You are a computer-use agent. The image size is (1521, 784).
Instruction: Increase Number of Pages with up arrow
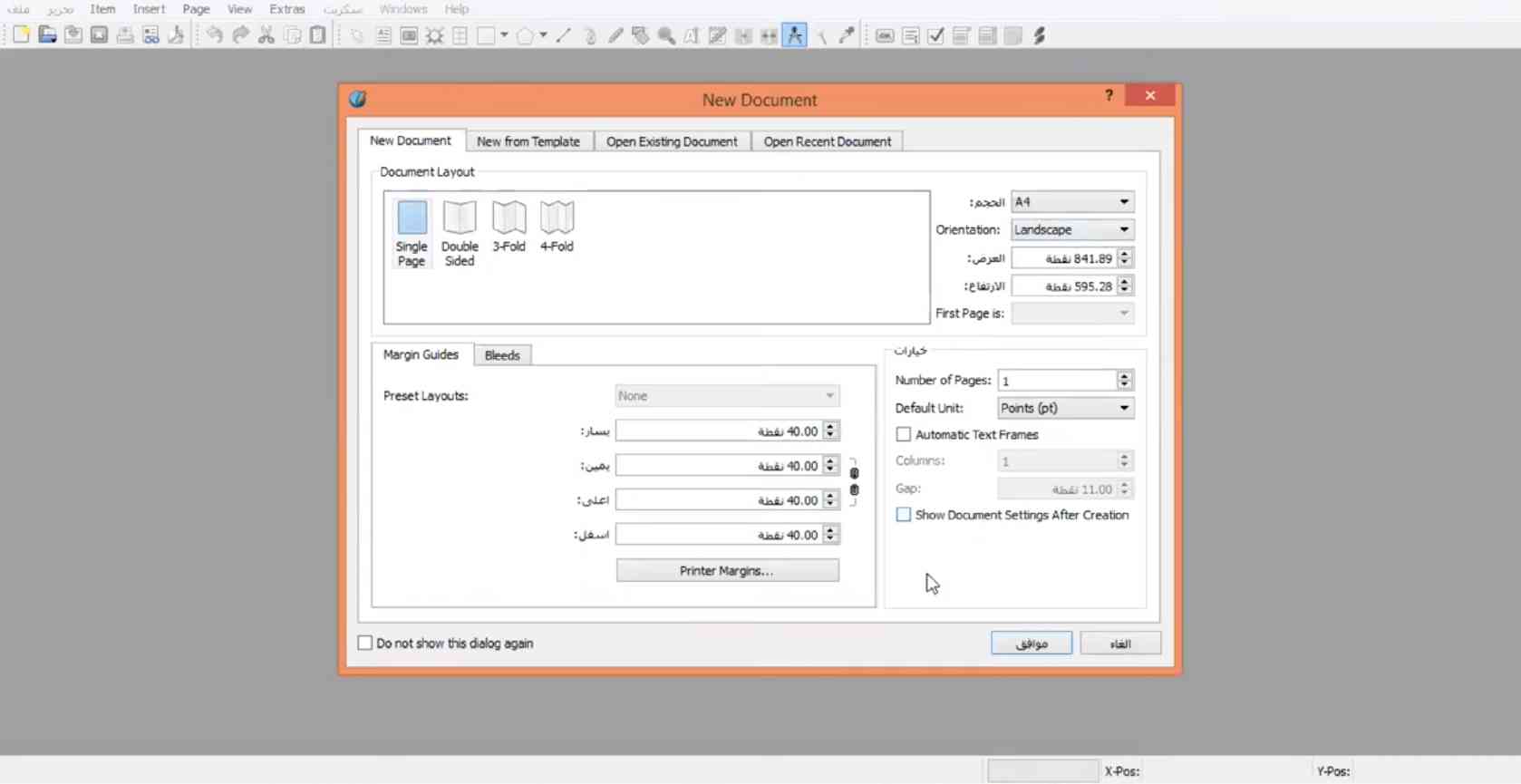[x=1125, y=375]
